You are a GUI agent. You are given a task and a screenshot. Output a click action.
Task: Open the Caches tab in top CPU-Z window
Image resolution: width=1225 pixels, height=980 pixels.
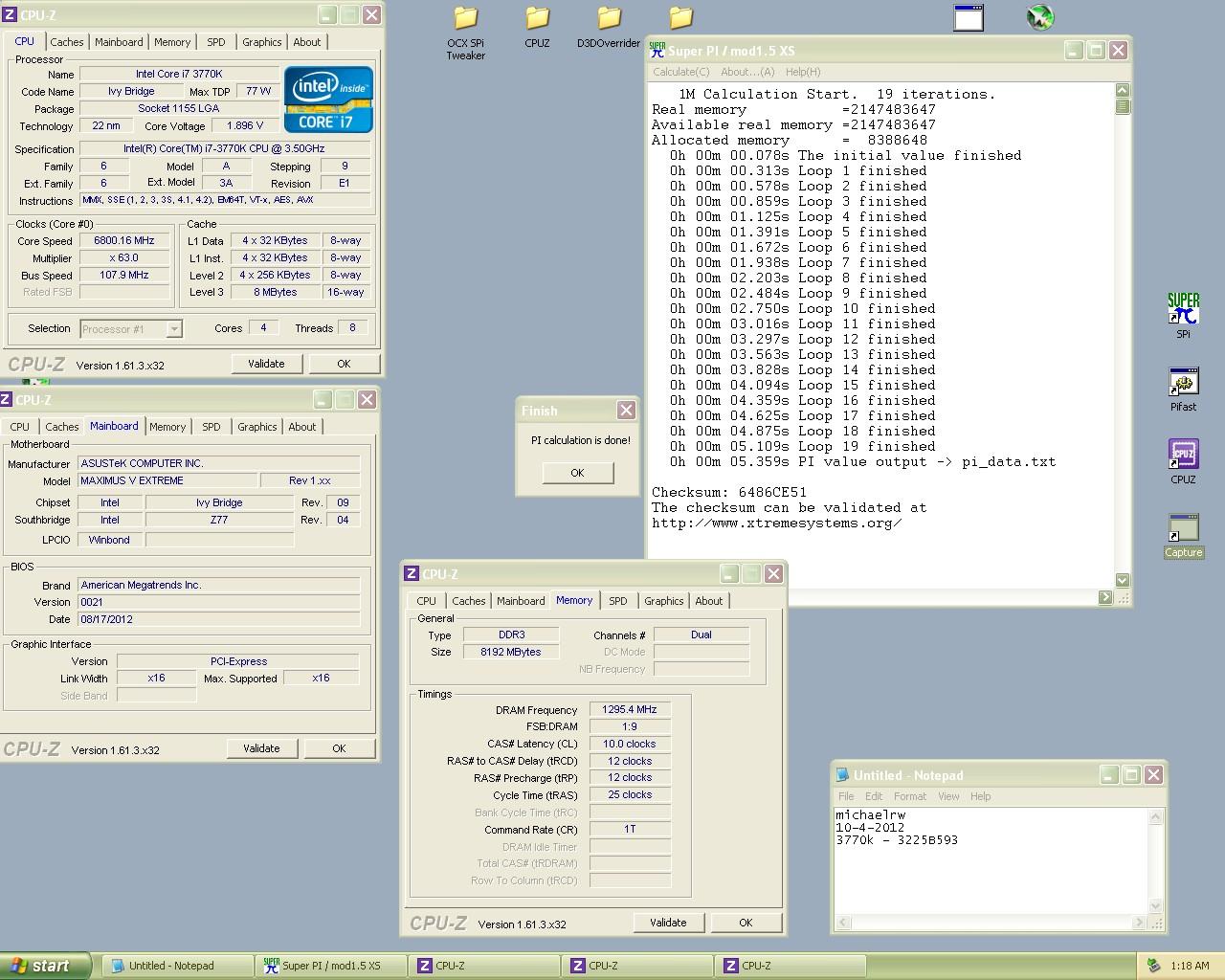(x=67, y=42)
